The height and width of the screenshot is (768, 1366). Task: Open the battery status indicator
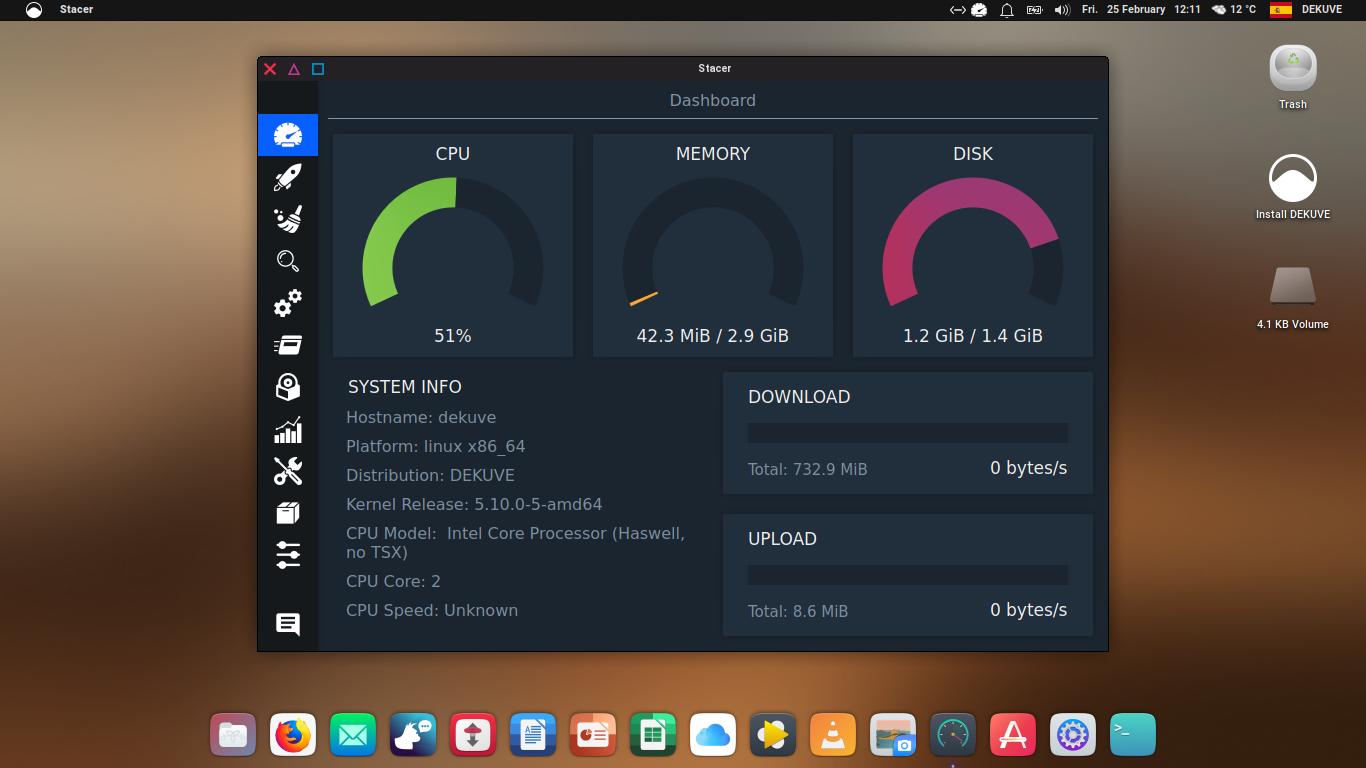[x=1034, y=10]
